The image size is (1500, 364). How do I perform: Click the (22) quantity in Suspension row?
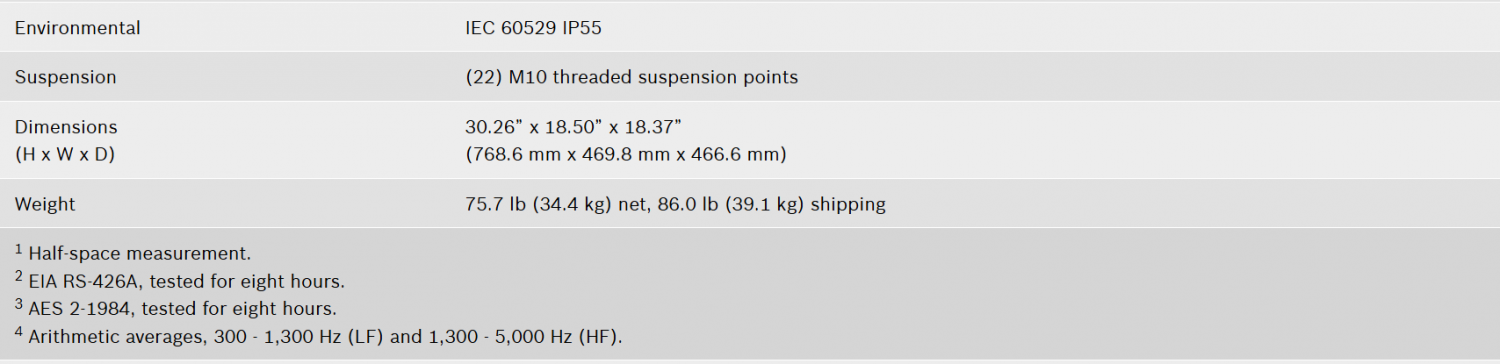(x=485, y=77)
